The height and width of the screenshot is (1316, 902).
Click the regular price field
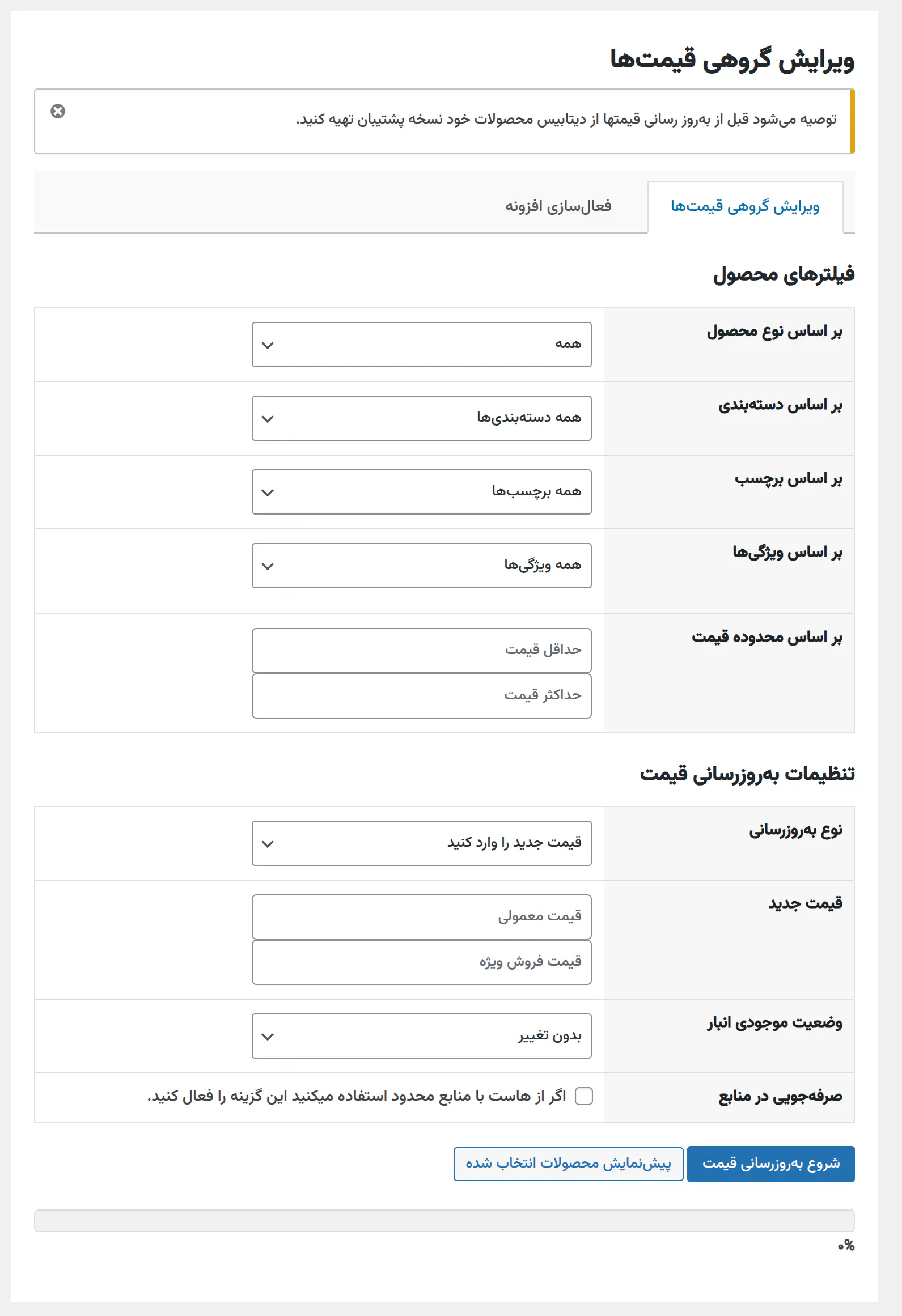422,916
